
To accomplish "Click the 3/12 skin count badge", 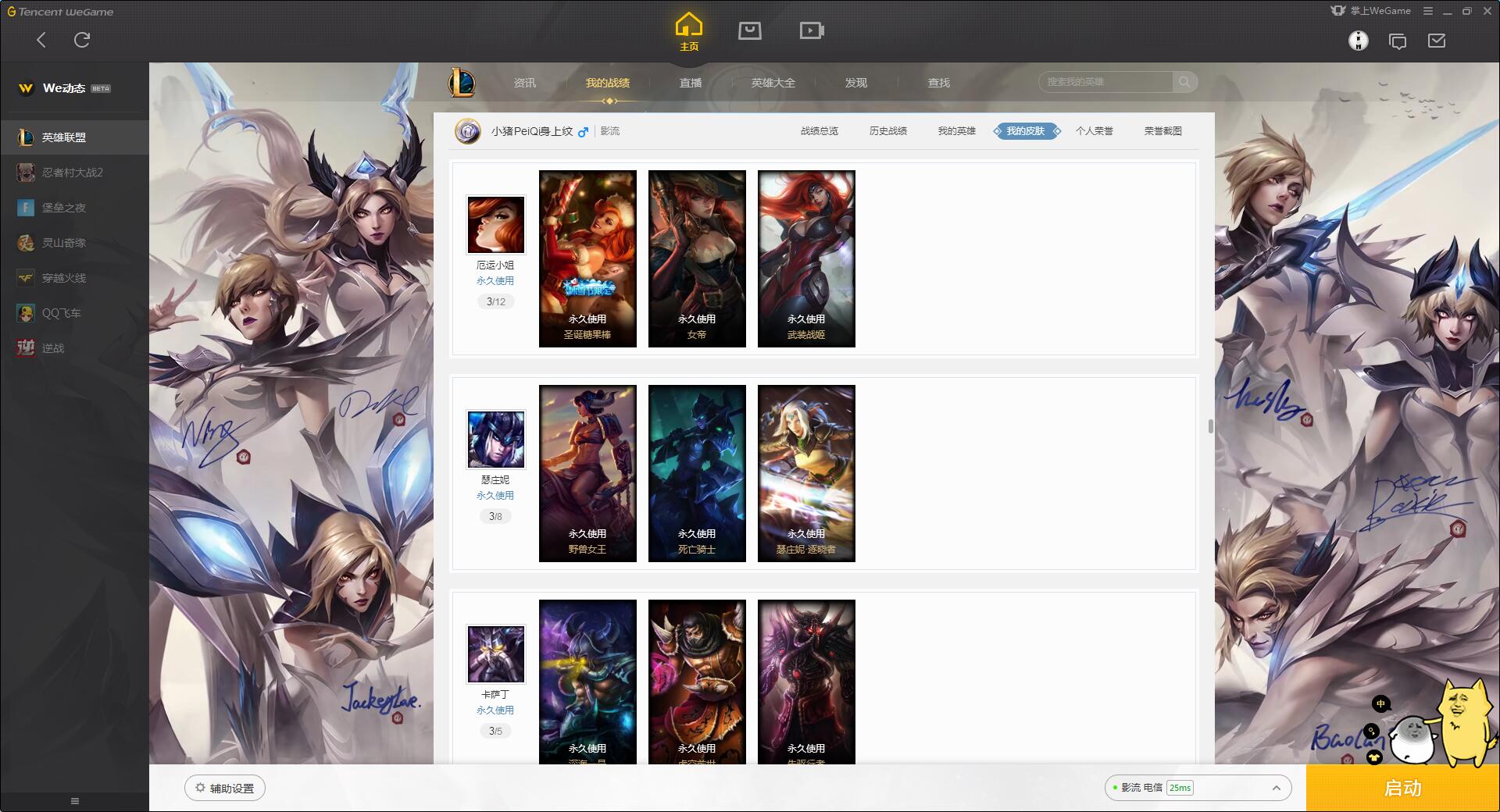I will 496,301.
